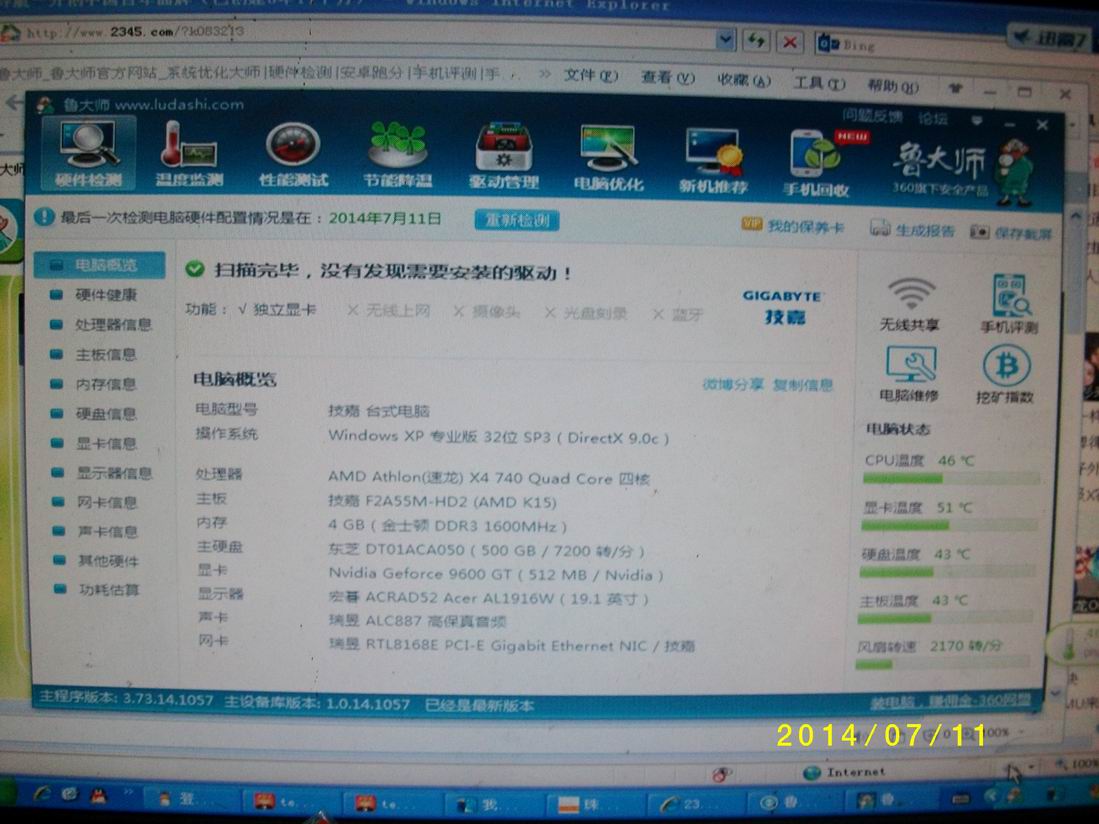
Task: Click the Gigabyte 技嘉 brand logo
Action: click(783, 307)
